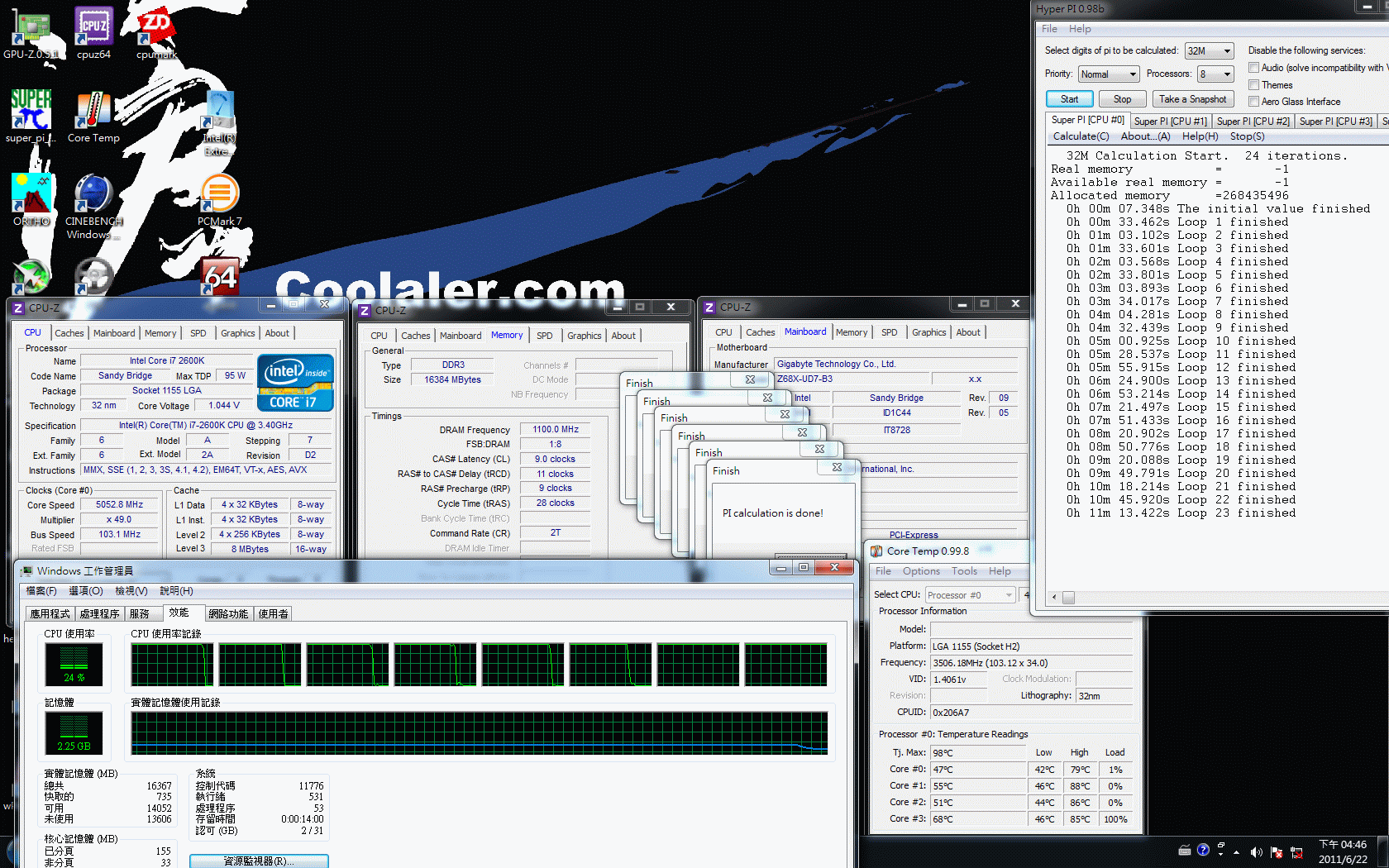Click the Hyper PI horizontal scrollbar left arrow

(x=1054, y=597)
